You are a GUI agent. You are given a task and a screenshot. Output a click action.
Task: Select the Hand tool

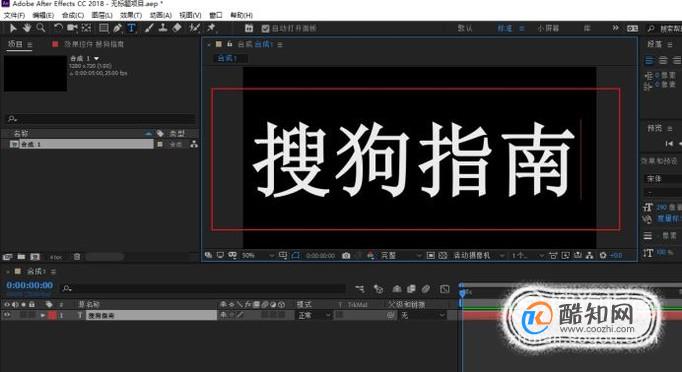27,28
